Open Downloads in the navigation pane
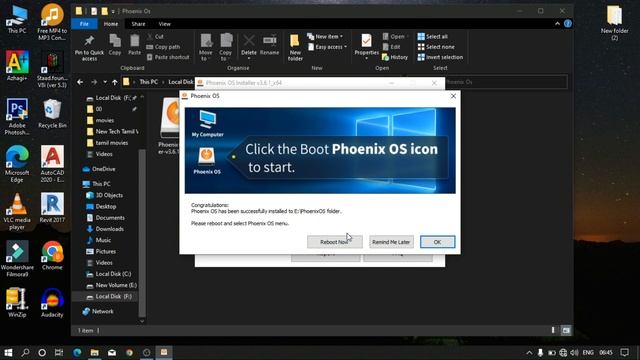This screenshot has height=360, width=640. [105, 229]
